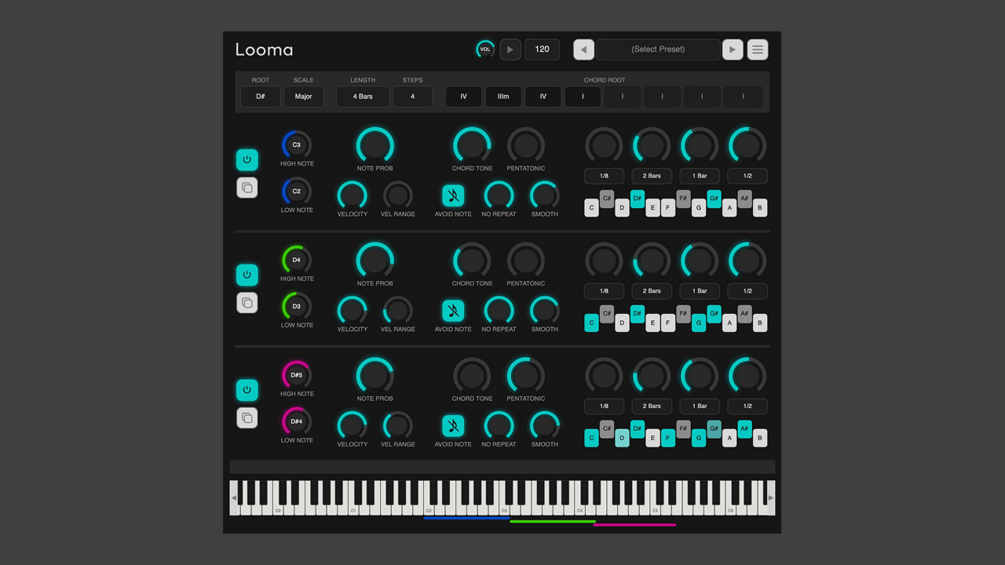This screenshot has height=565, width=1005.
Task: Click NOTE PROB knob in second row
Action: click(375, 261)
